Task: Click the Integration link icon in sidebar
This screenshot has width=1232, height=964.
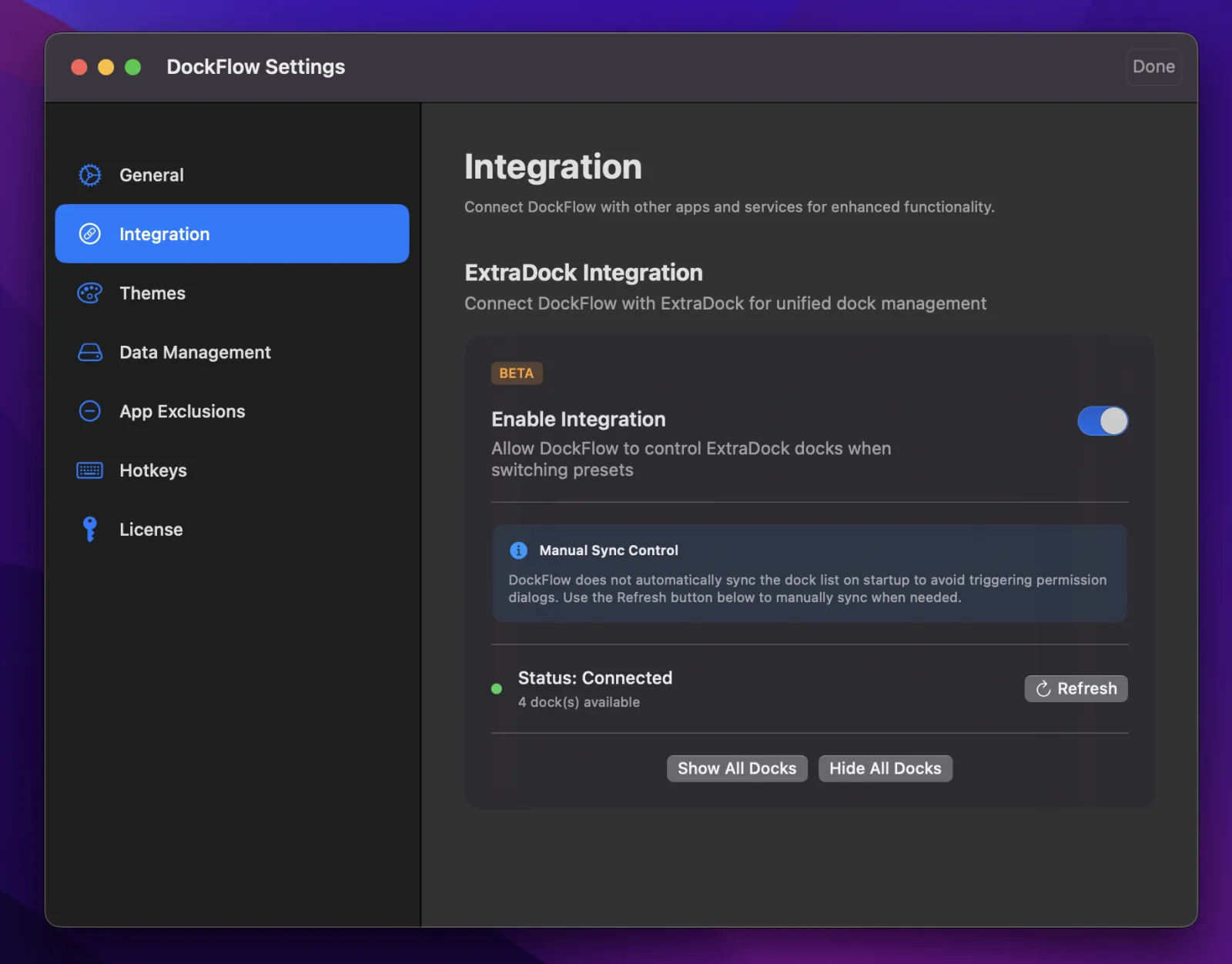Action: [x=90, y=234]
